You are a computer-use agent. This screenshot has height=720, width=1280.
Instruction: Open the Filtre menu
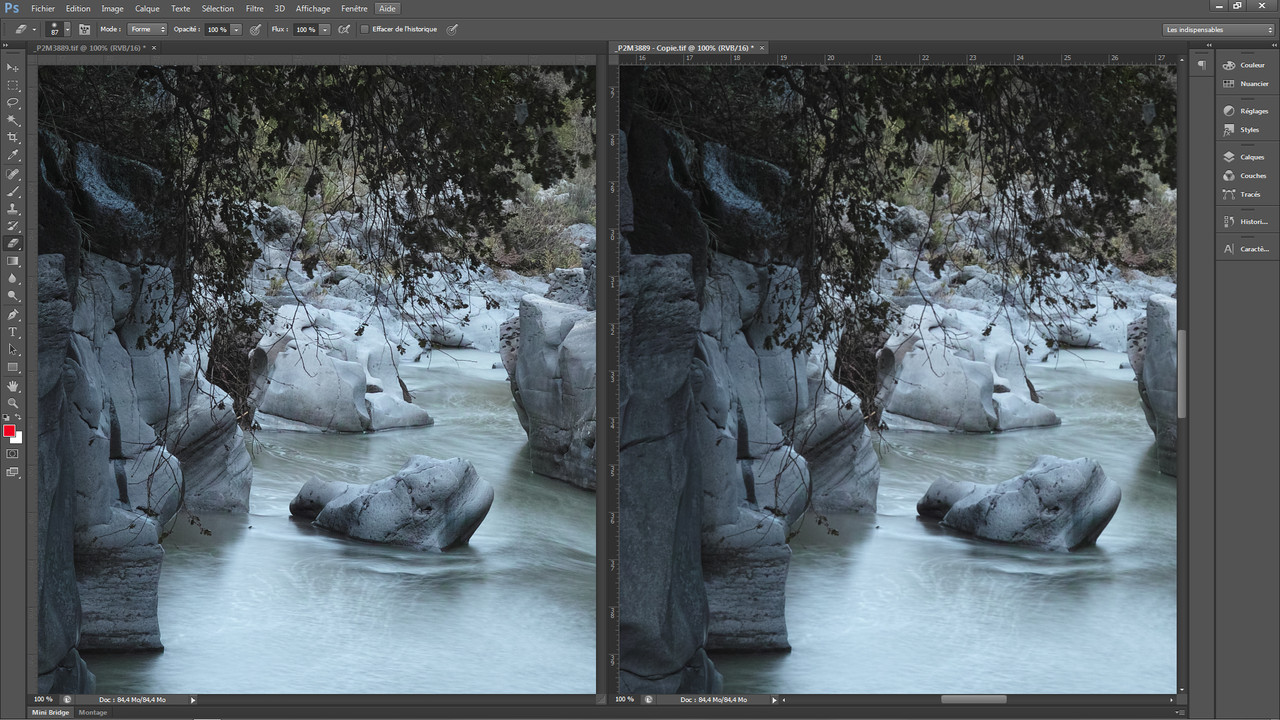click(x=255, y=8)
